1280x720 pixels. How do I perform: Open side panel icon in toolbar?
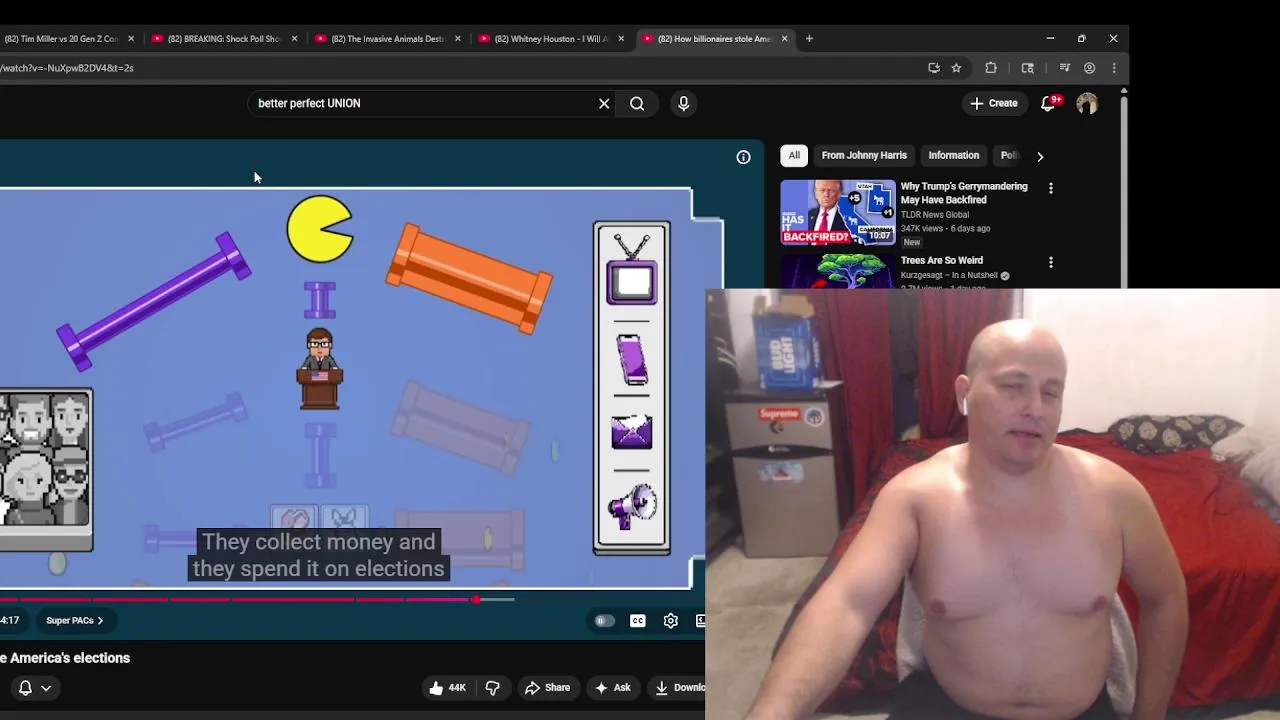tap(1027, 68)
